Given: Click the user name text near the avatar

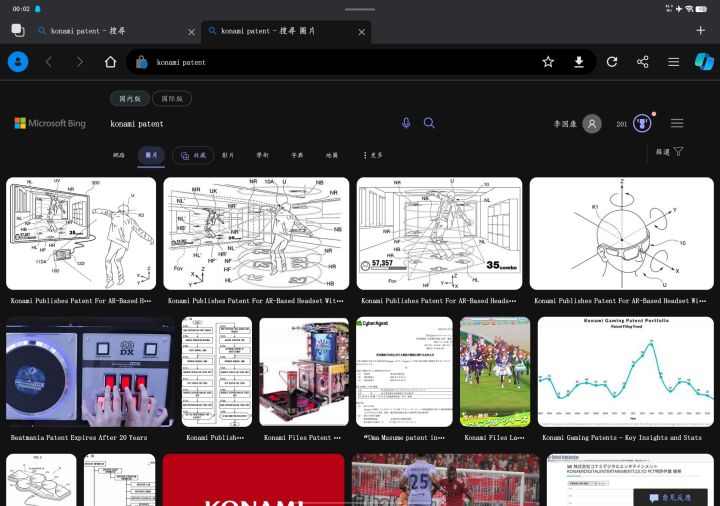Looking at the screenshot, I should pyautogui.click(x=565, y=124).
